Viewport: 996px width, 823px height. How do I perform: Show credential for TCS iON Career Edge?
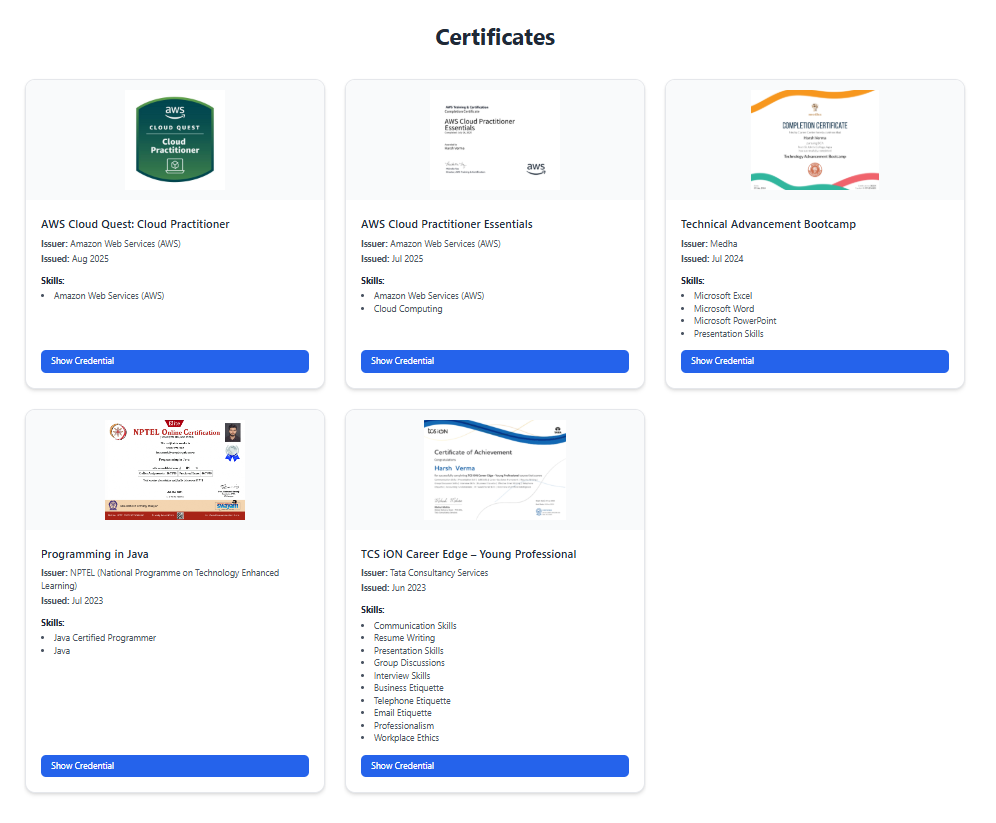click(495, 766)
